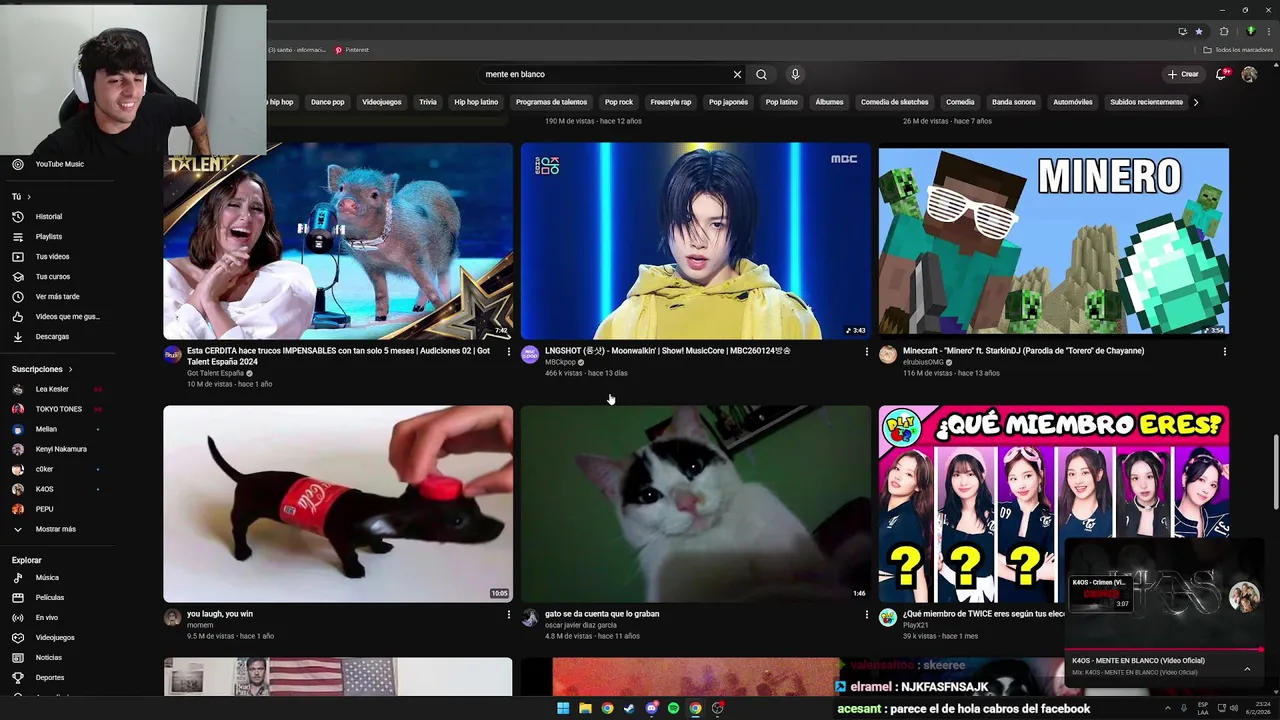Open options menu for Got Talent video

coord(508,351)
